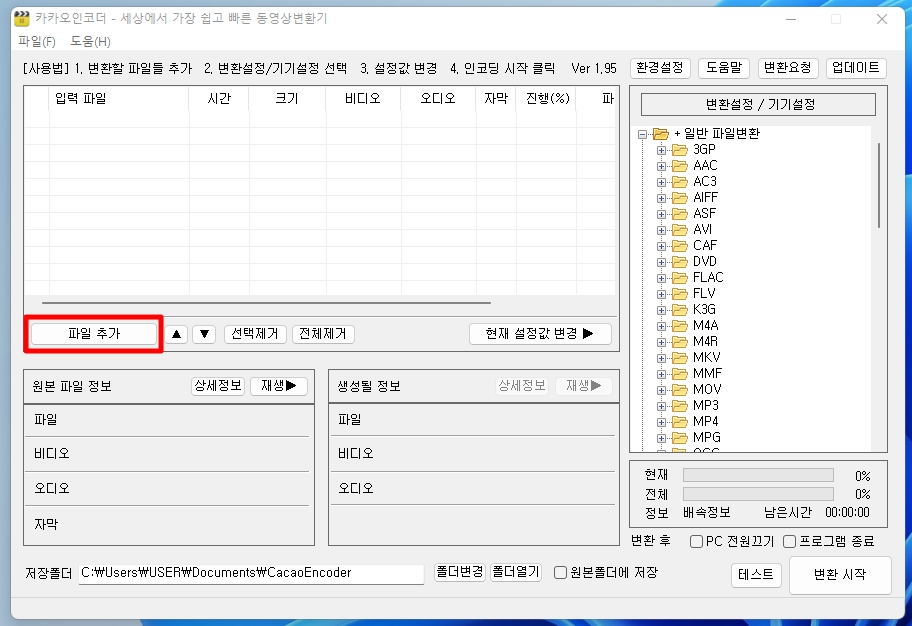
Task: Move selected file up with ▲ button
Action: (x=176, y=334)
